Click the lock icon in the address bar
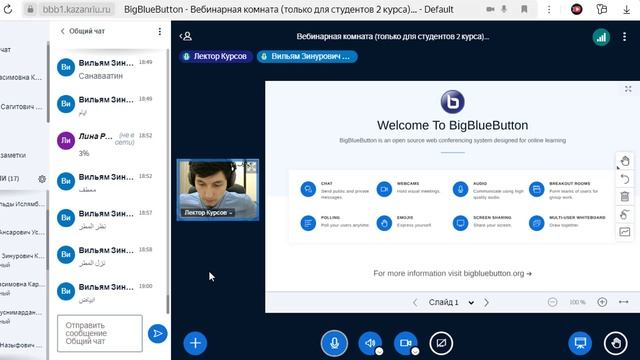 [x=31, y=9]
